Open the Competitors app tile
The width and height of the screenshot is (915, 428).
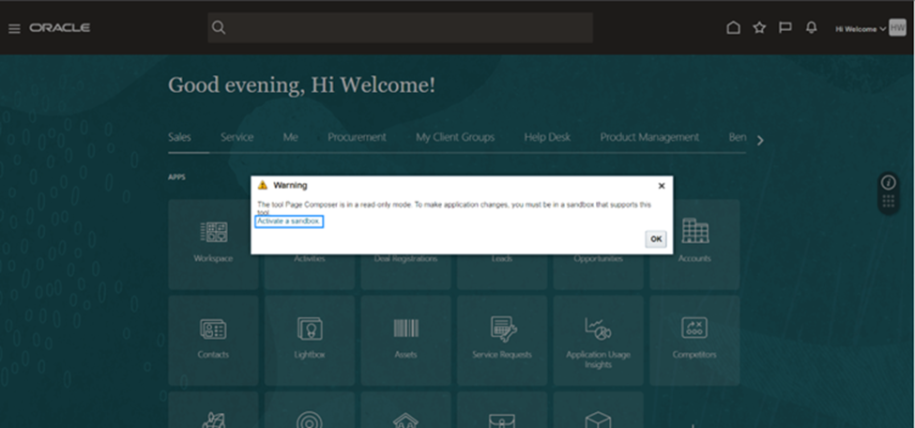point(694,338)
